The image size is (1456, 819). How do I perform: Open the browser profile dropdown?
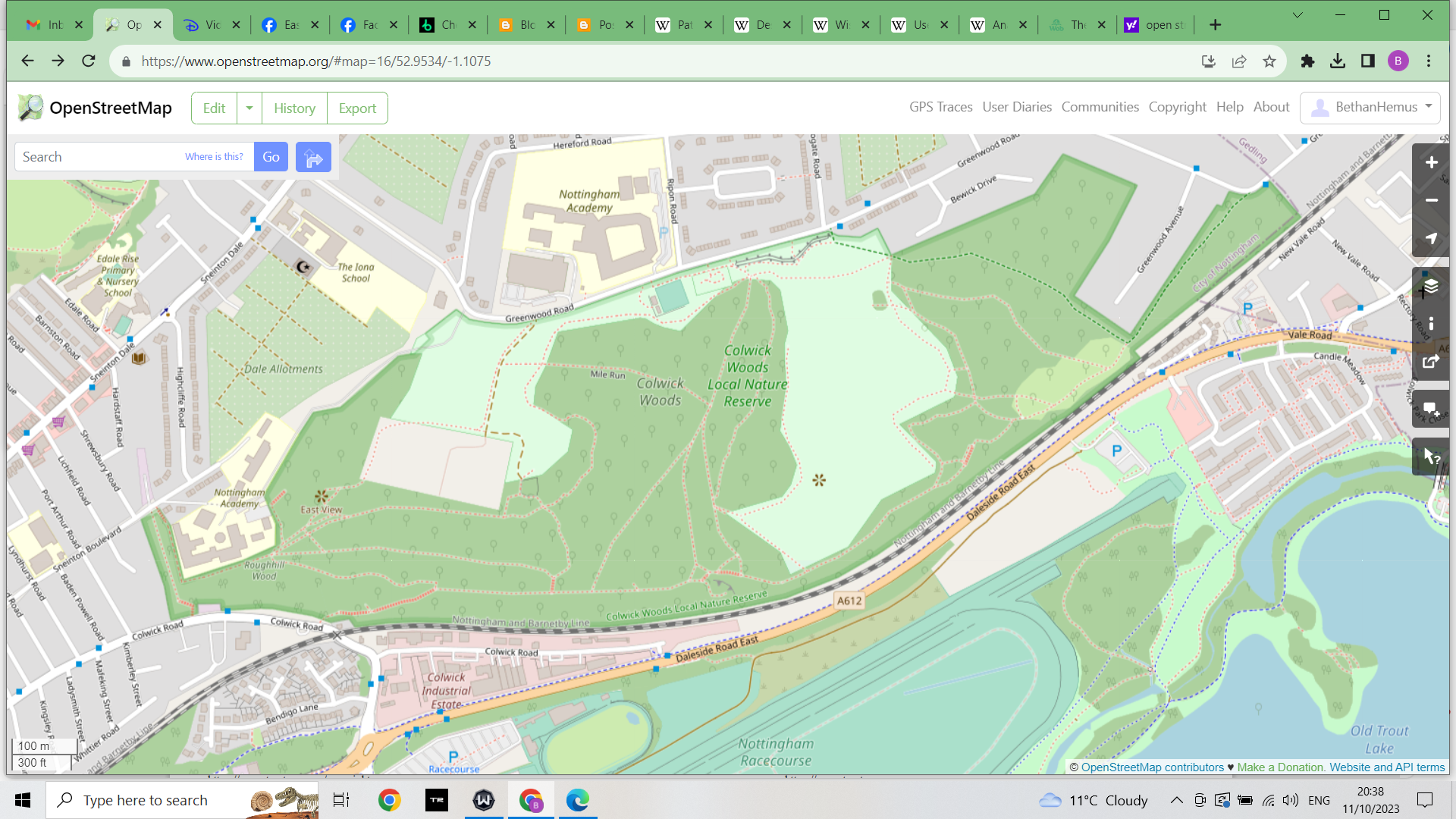[1399, 61]
